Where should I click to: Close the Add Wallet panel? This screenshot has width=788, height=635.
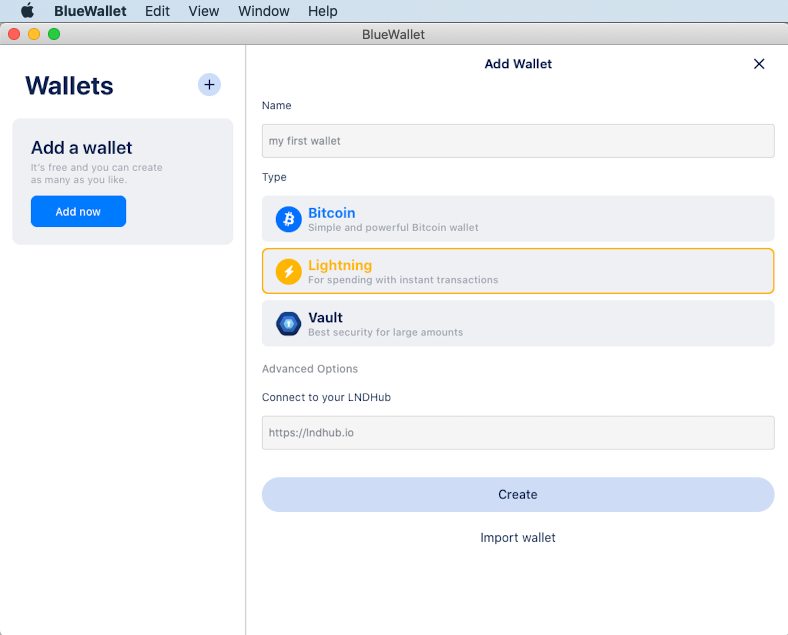(759, 64)
